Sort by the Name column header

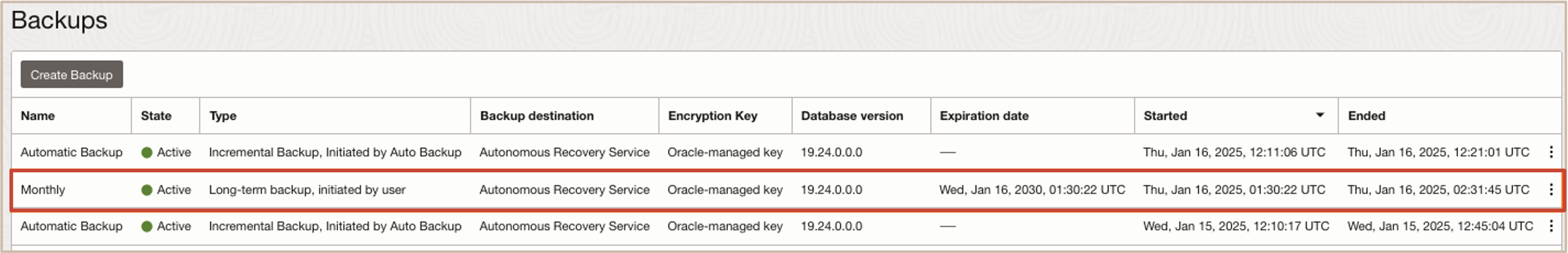[38, 116]
